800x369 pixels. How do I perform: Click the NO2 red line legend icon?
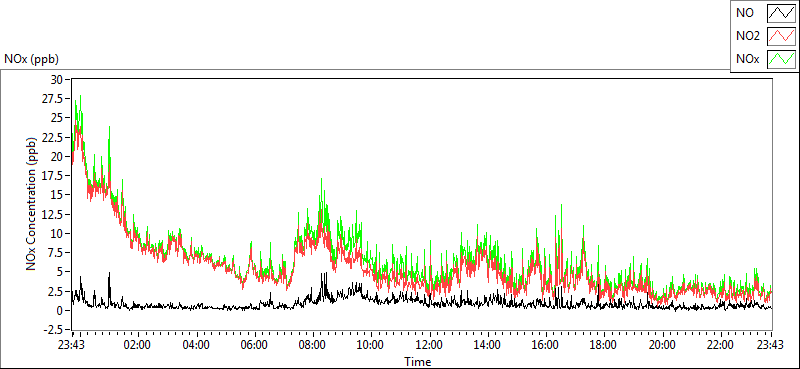(x=781, y=36)
